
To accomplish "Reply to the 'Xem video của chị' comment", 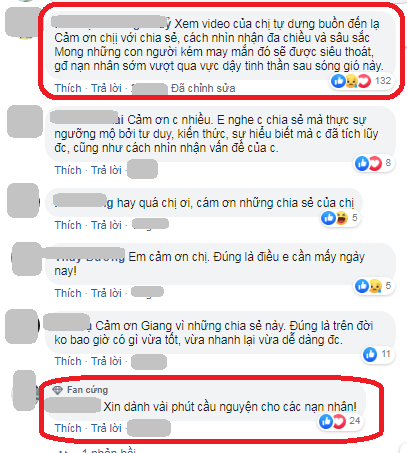I will click(106, 88).
